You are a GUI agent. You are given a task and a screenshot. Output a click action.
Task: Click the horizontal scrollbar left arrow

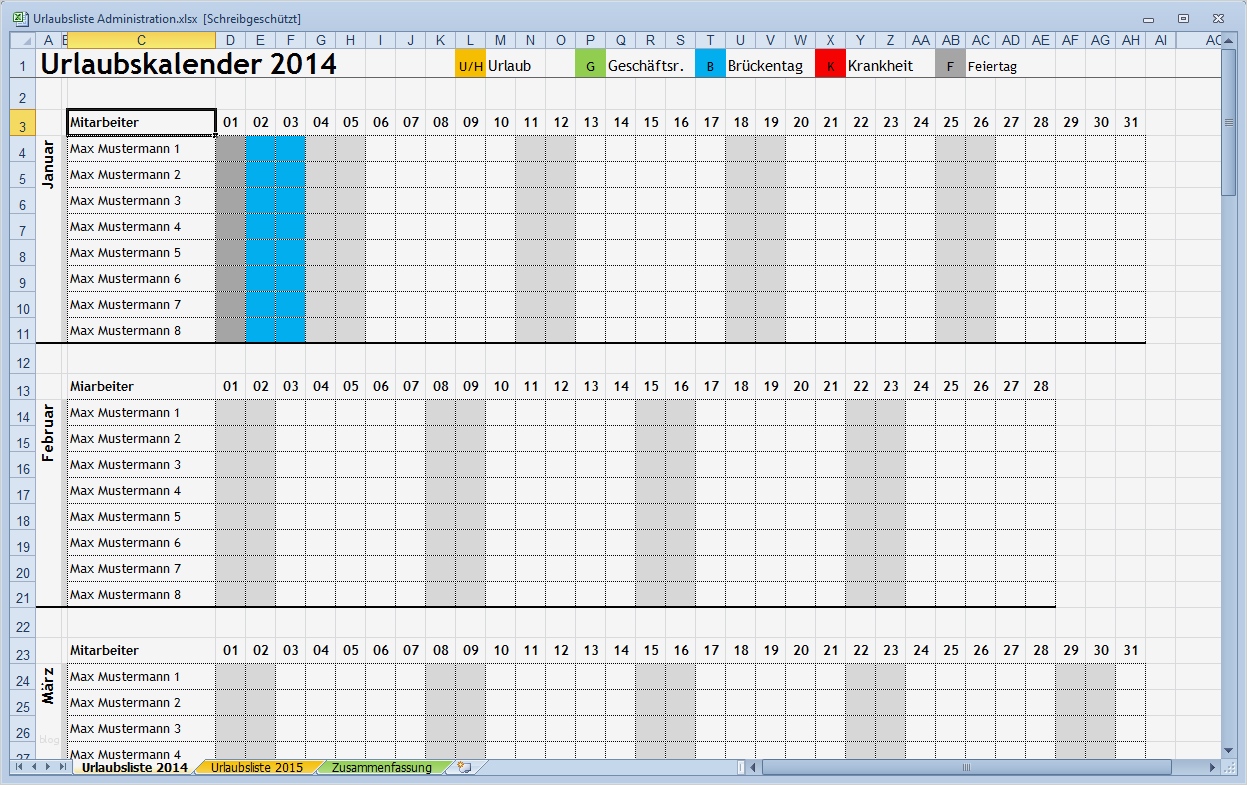(x=751, y=769)
